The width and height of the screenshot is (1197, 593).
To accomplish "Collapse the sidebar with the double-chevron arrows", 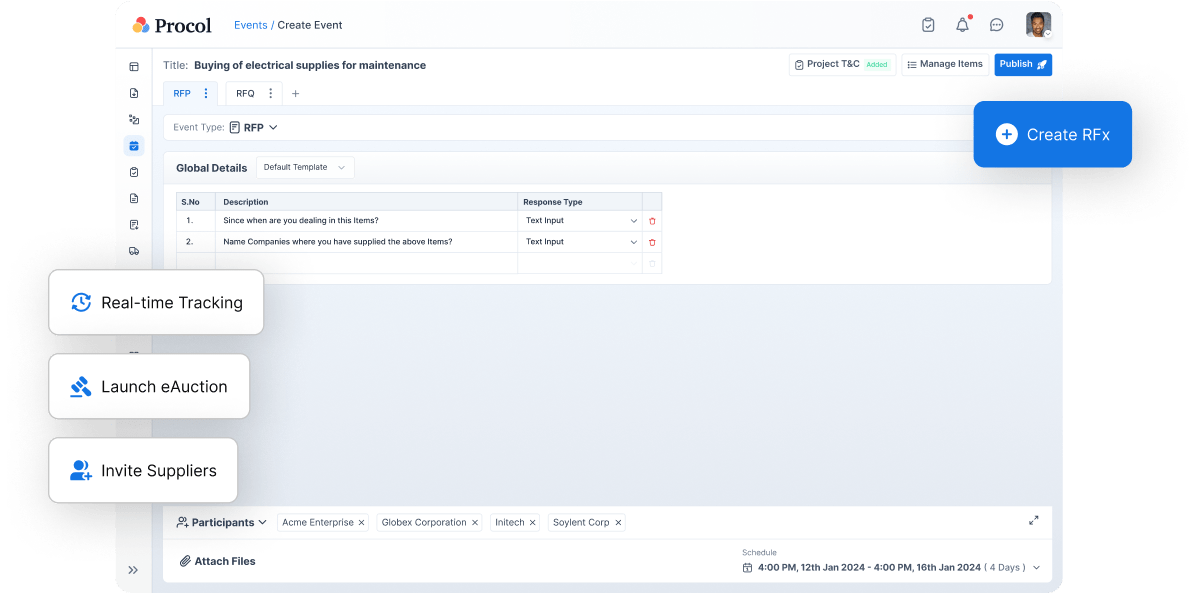I will 133,569.
